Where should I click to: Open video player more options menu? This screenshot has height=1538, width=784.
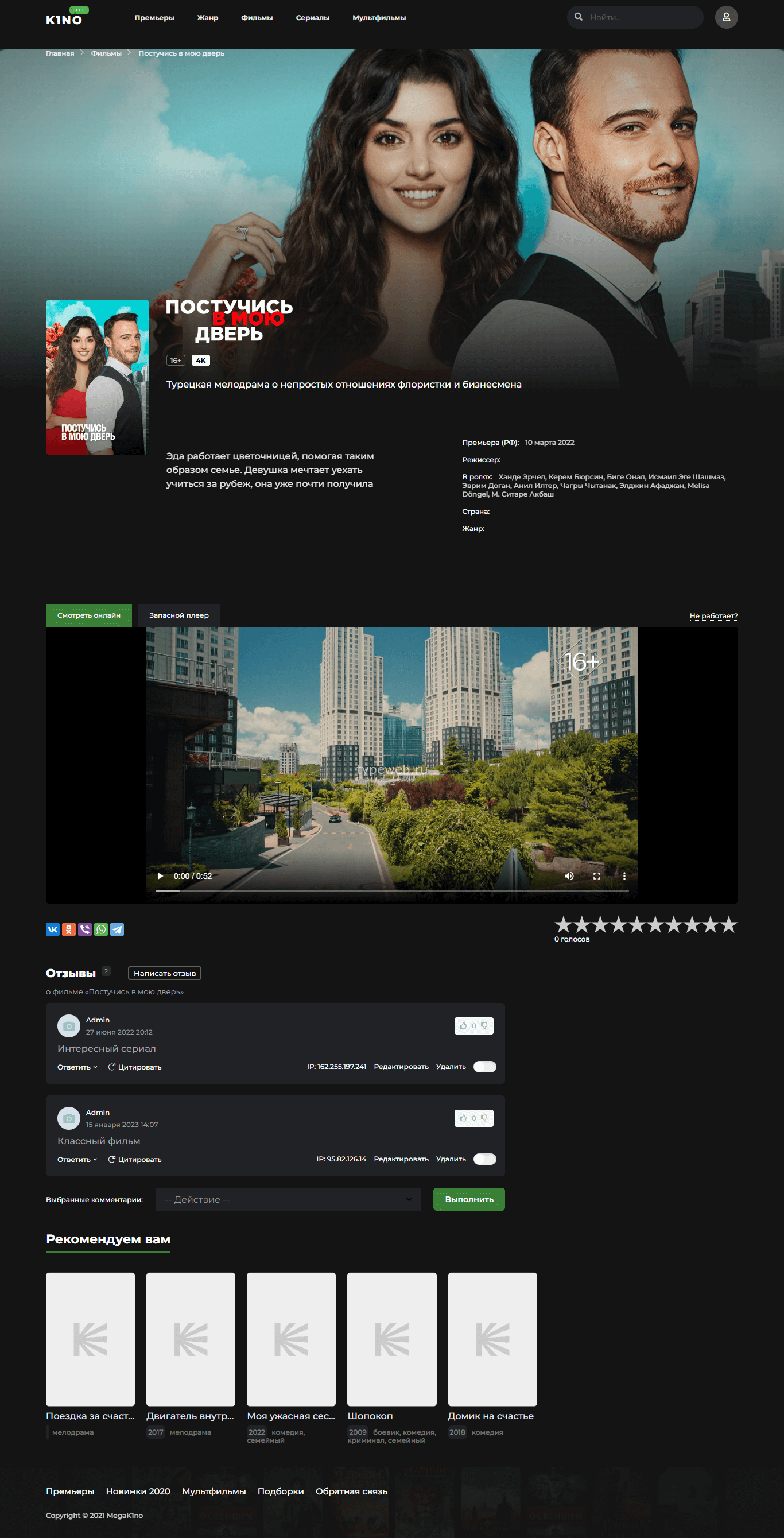pos(624,876)
